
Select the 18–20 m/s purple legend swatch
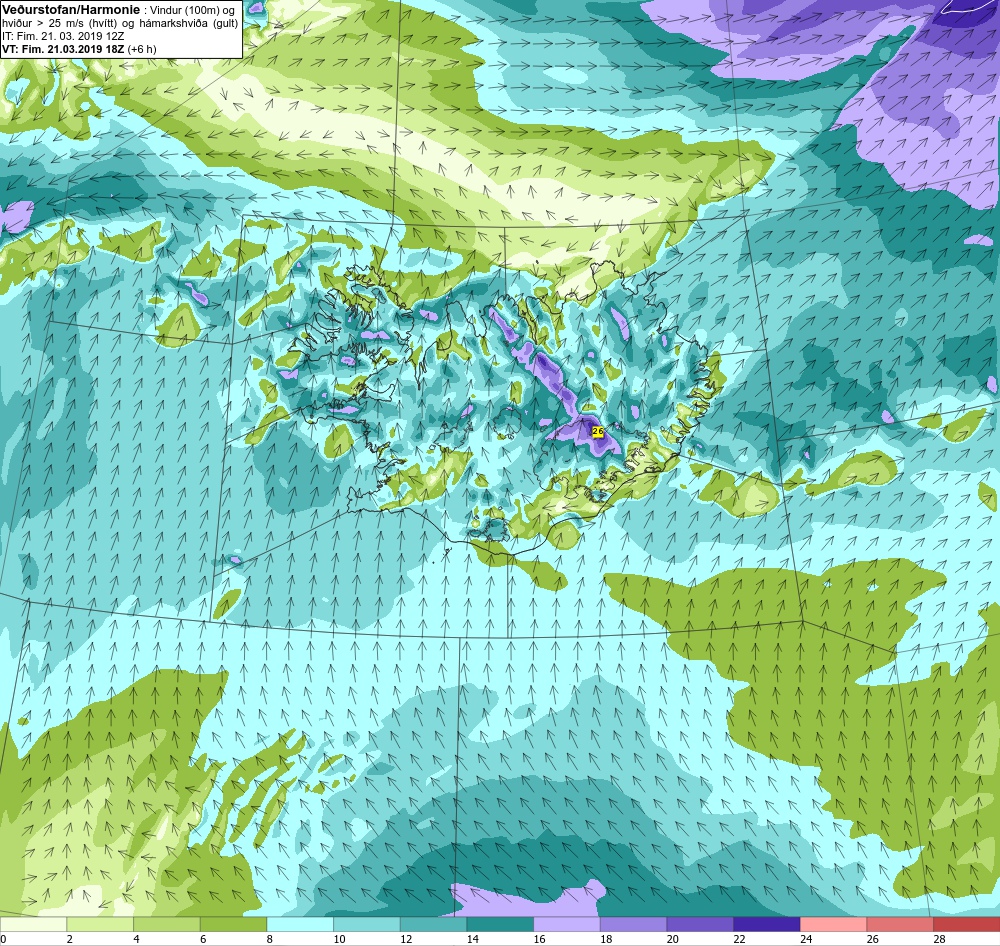click(x=633, y=924)
